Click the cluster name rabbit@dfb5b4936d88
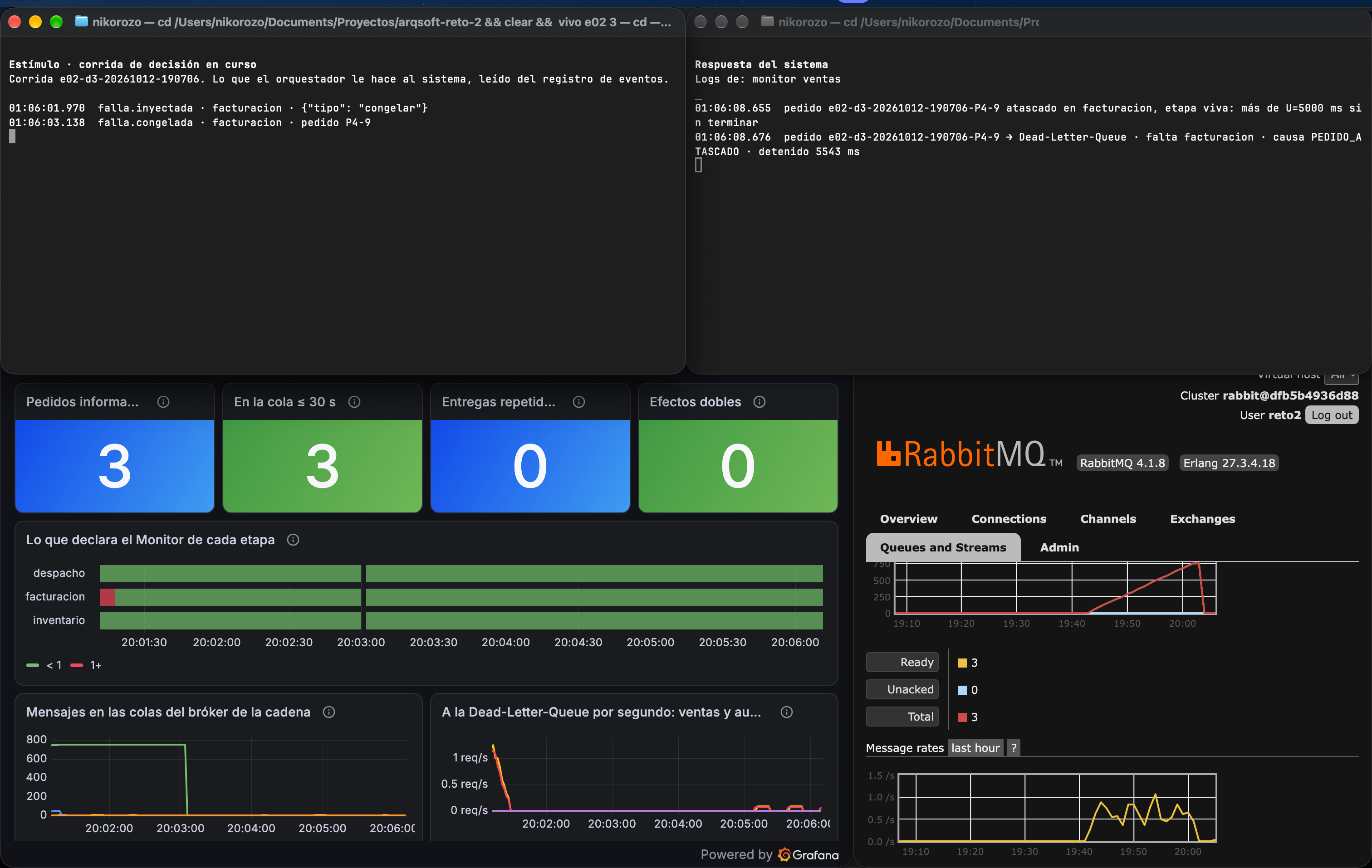 tap(1290, 396)
